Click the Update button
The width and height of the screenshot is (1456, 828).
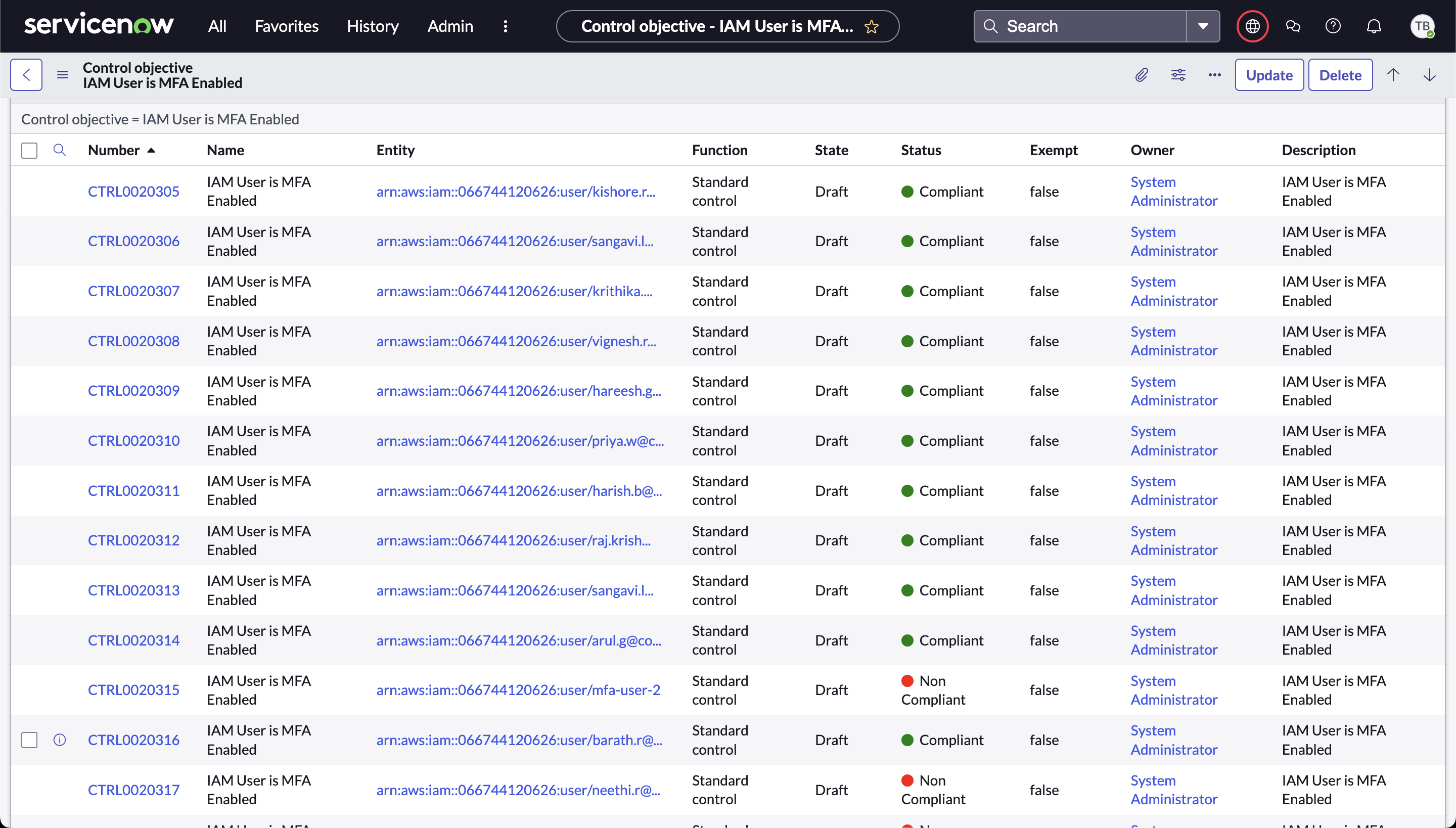point(1269,74)
